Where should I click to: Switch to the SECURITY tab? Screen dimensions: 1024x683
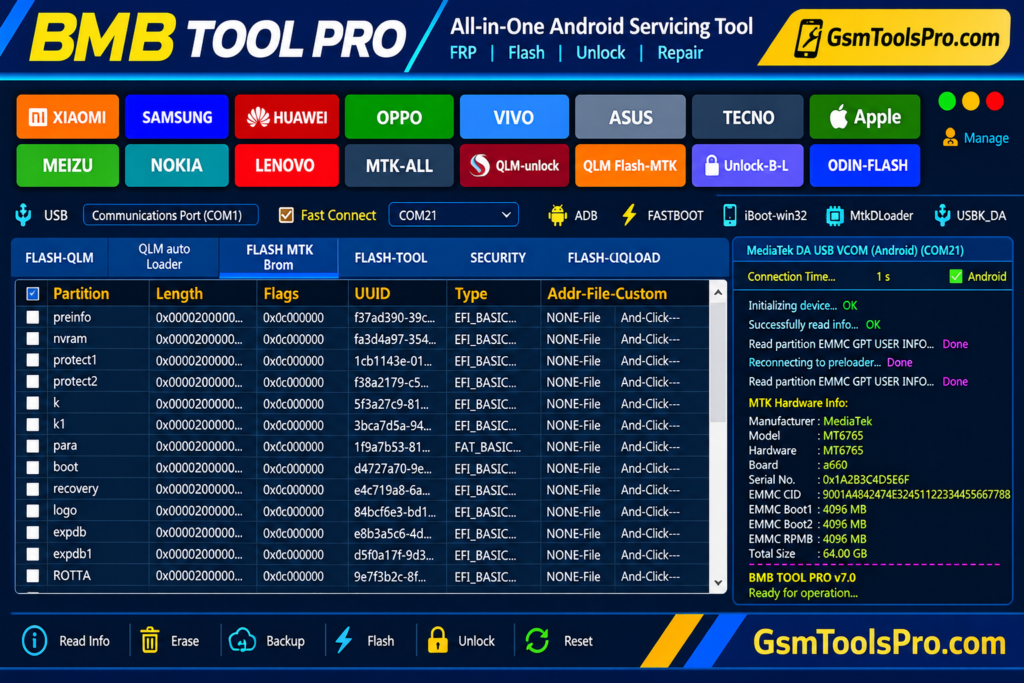point(498,257)
